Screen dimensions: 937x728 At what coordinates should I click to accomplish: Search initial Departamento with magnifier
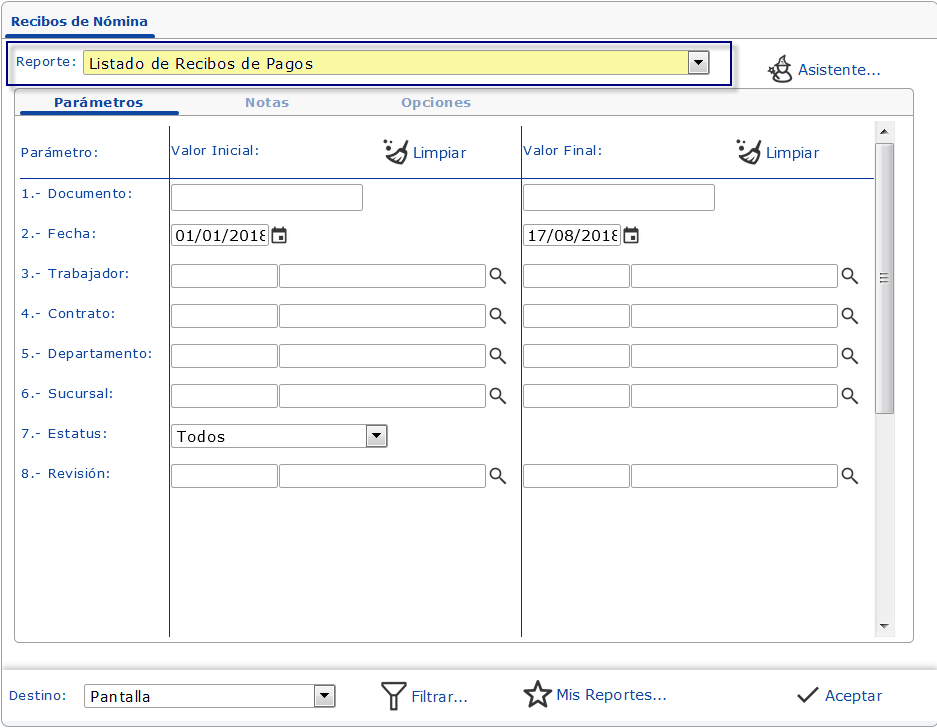pos(498,356)
